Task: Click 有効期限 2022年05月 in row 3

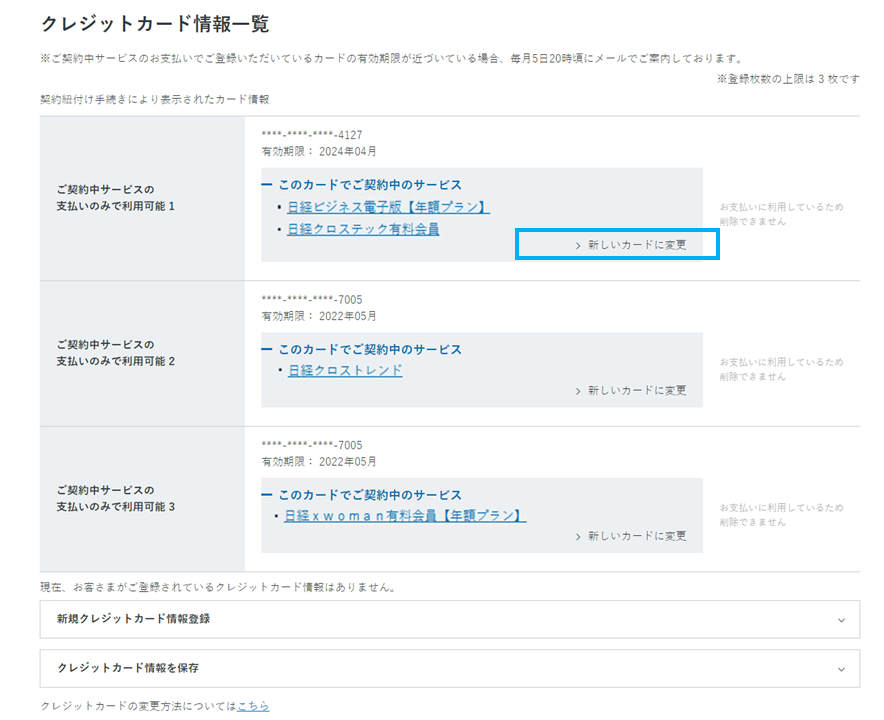Action: (x=319, y=462)
